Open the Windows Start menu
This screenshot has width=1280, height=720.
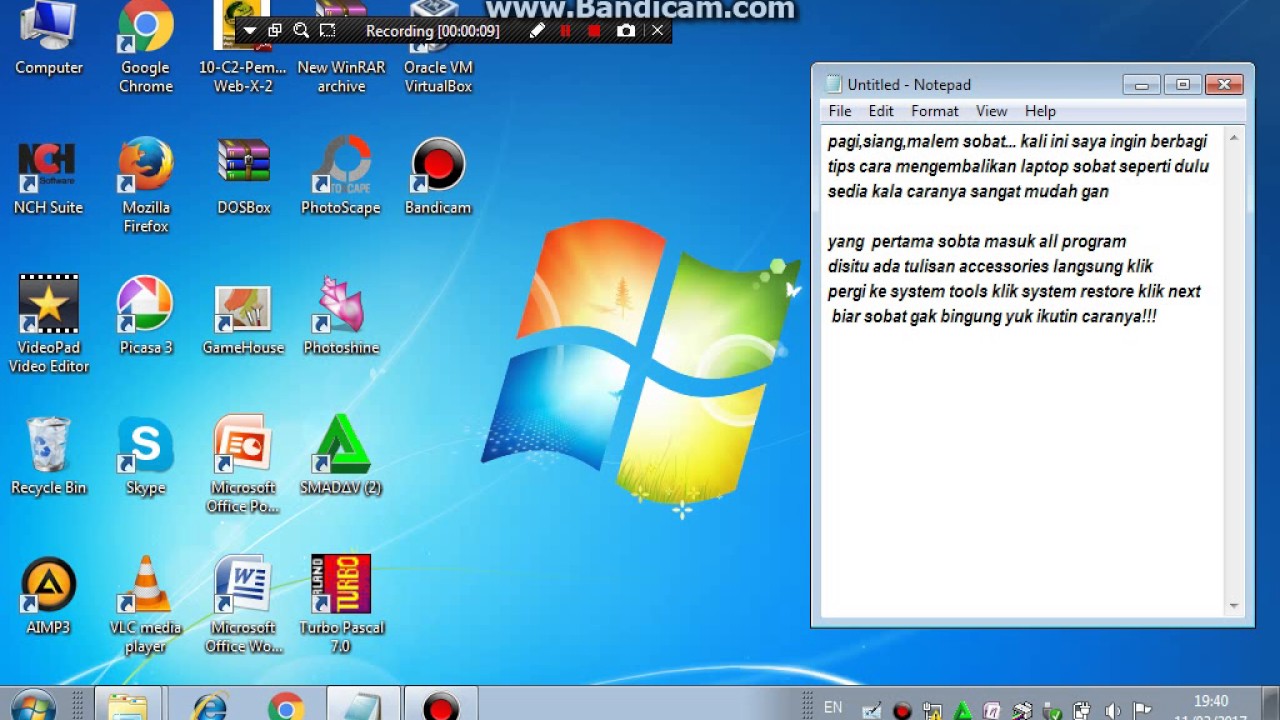click(x=33, y=705)
